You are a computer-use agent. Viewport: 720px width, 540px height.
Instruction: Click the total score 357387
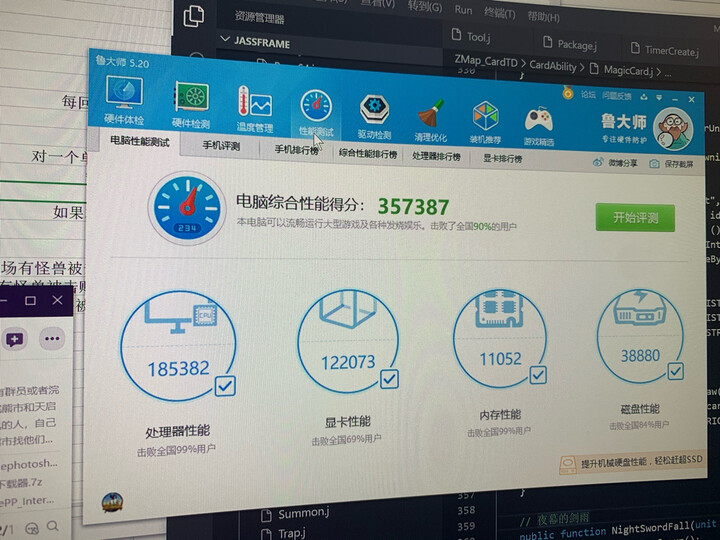pos(413,207)
